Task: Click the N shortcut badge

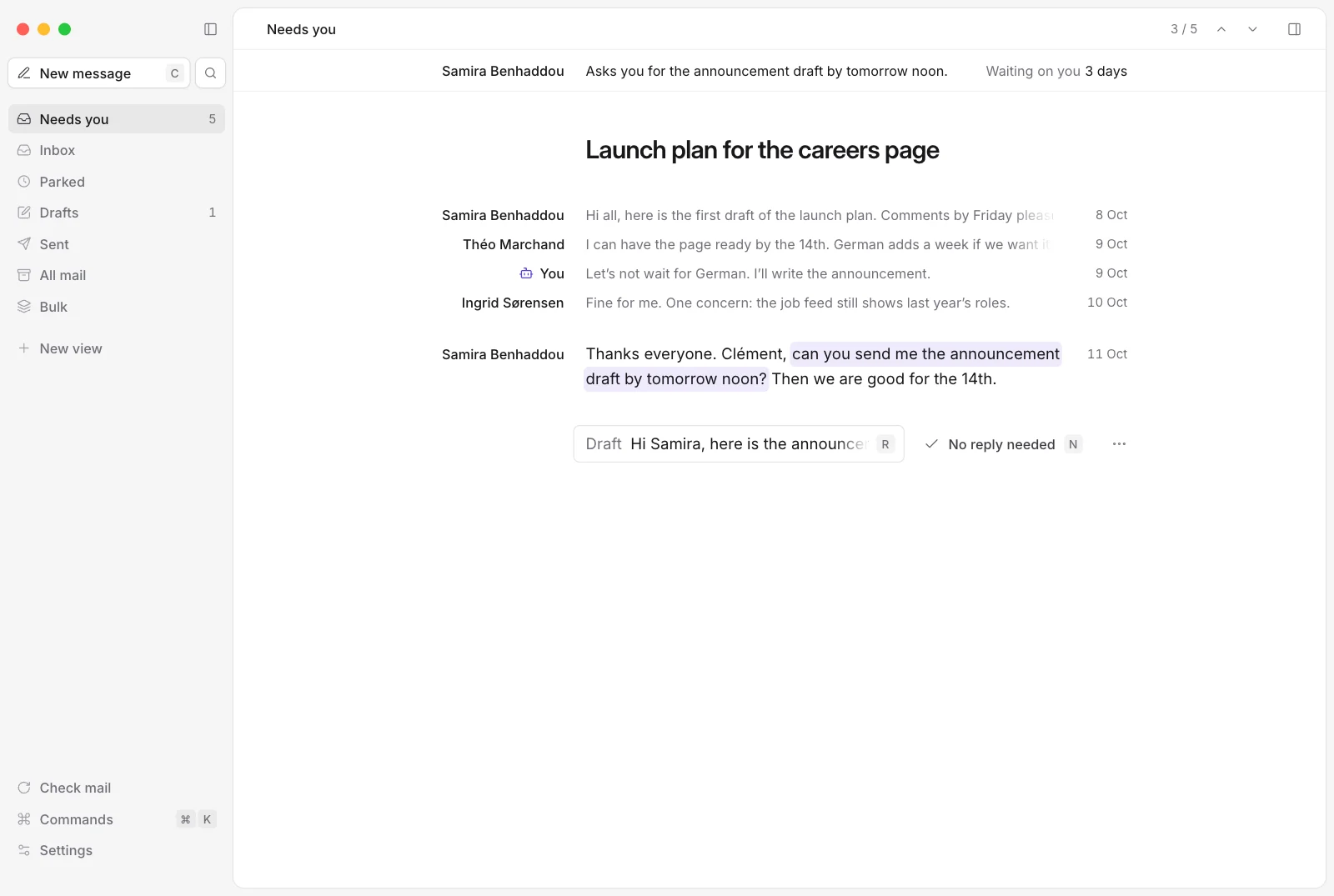Action: [x=1073, y=444]
